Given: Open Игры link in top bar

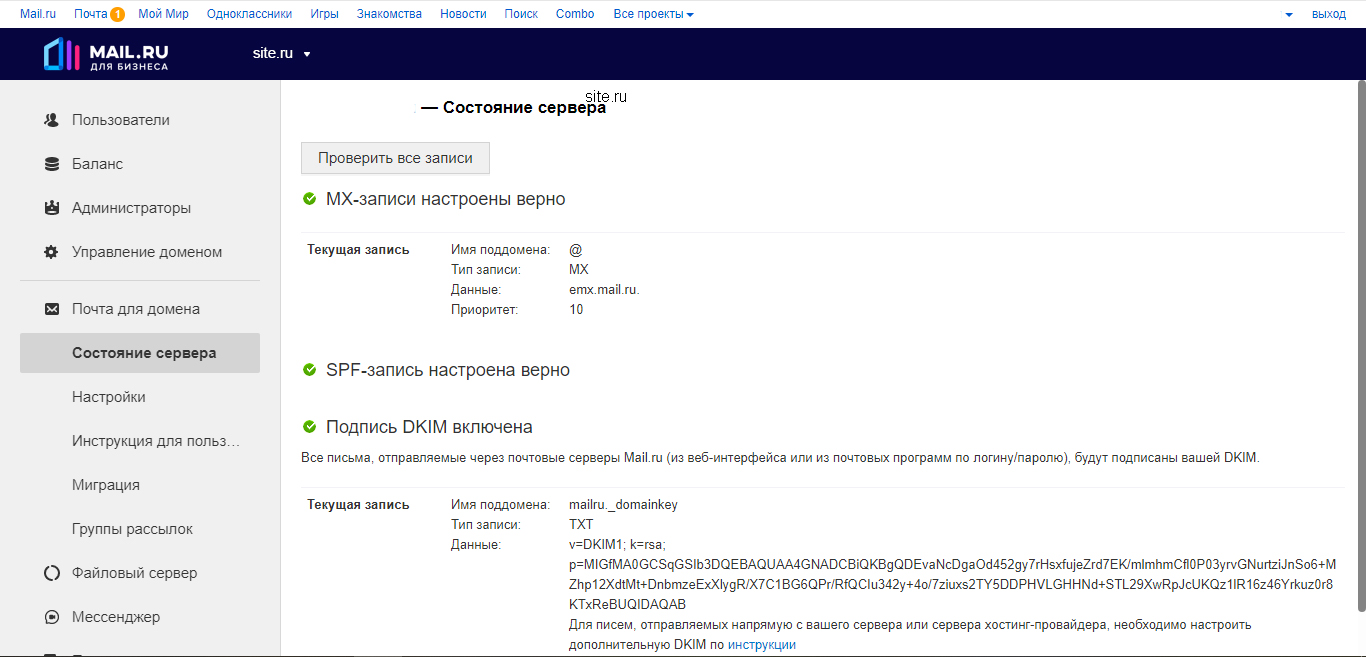Looking at the screenshot, I should click(x=325, y=14).
